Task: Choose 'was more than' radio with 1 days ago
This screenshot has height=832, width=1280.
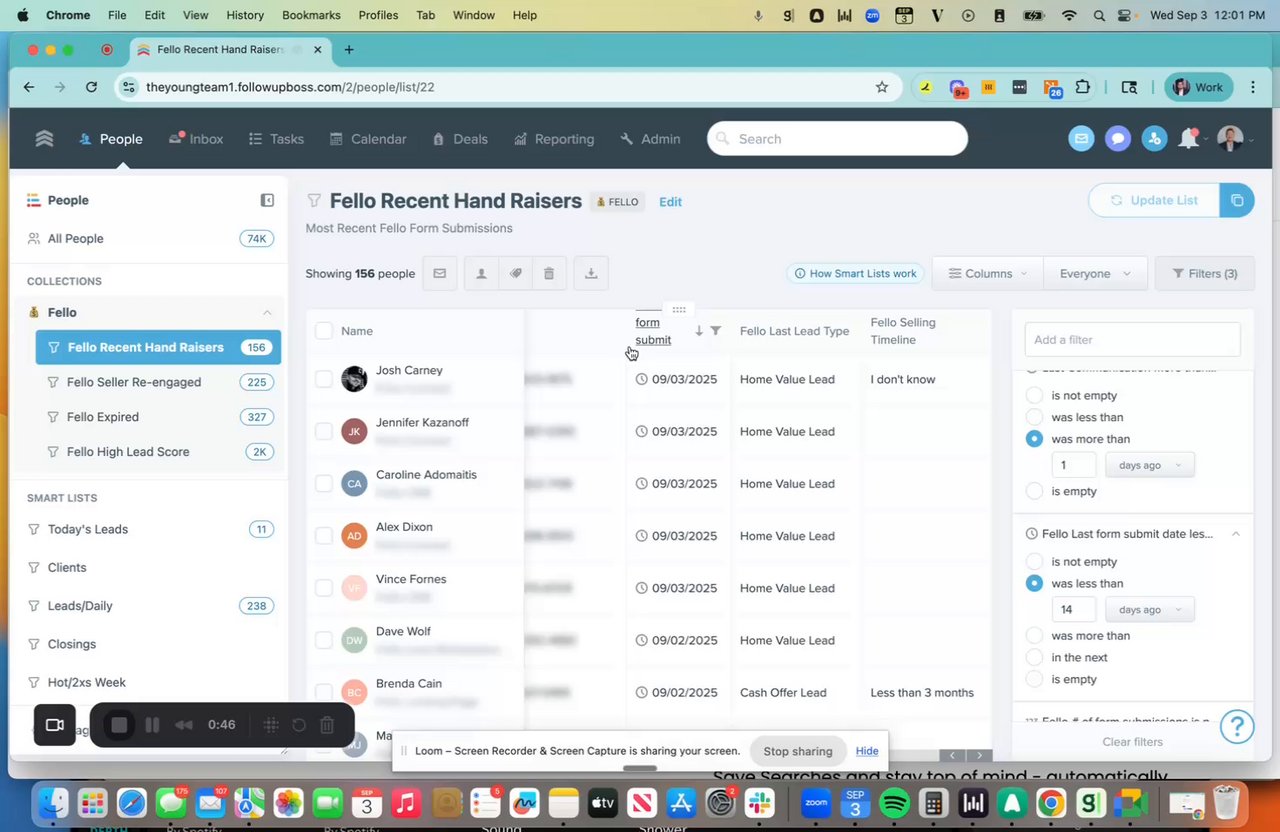Action: coord(1034,439)
